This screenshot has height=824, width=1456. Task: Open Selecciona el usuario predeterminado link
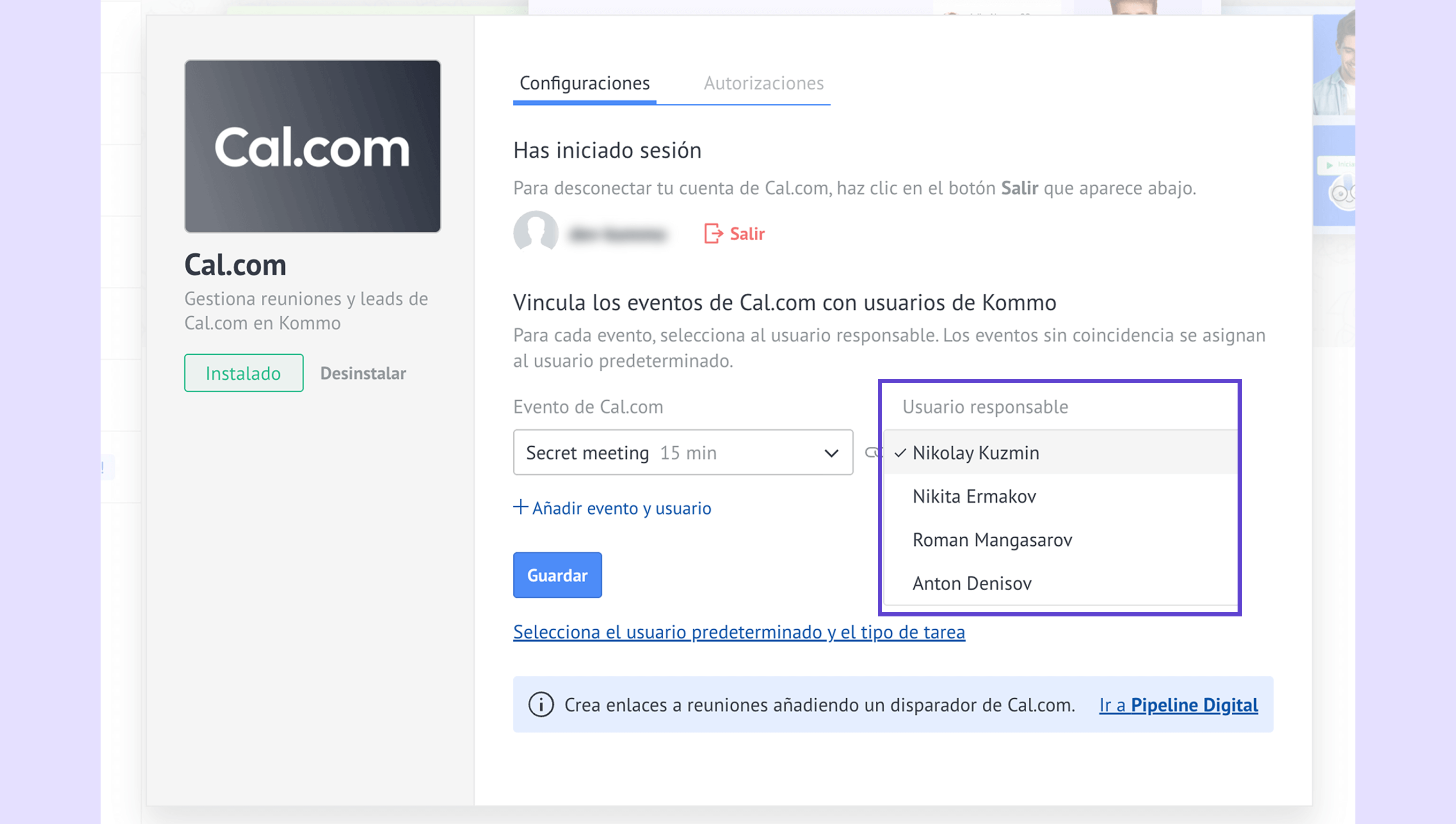(x=738, y=631)
